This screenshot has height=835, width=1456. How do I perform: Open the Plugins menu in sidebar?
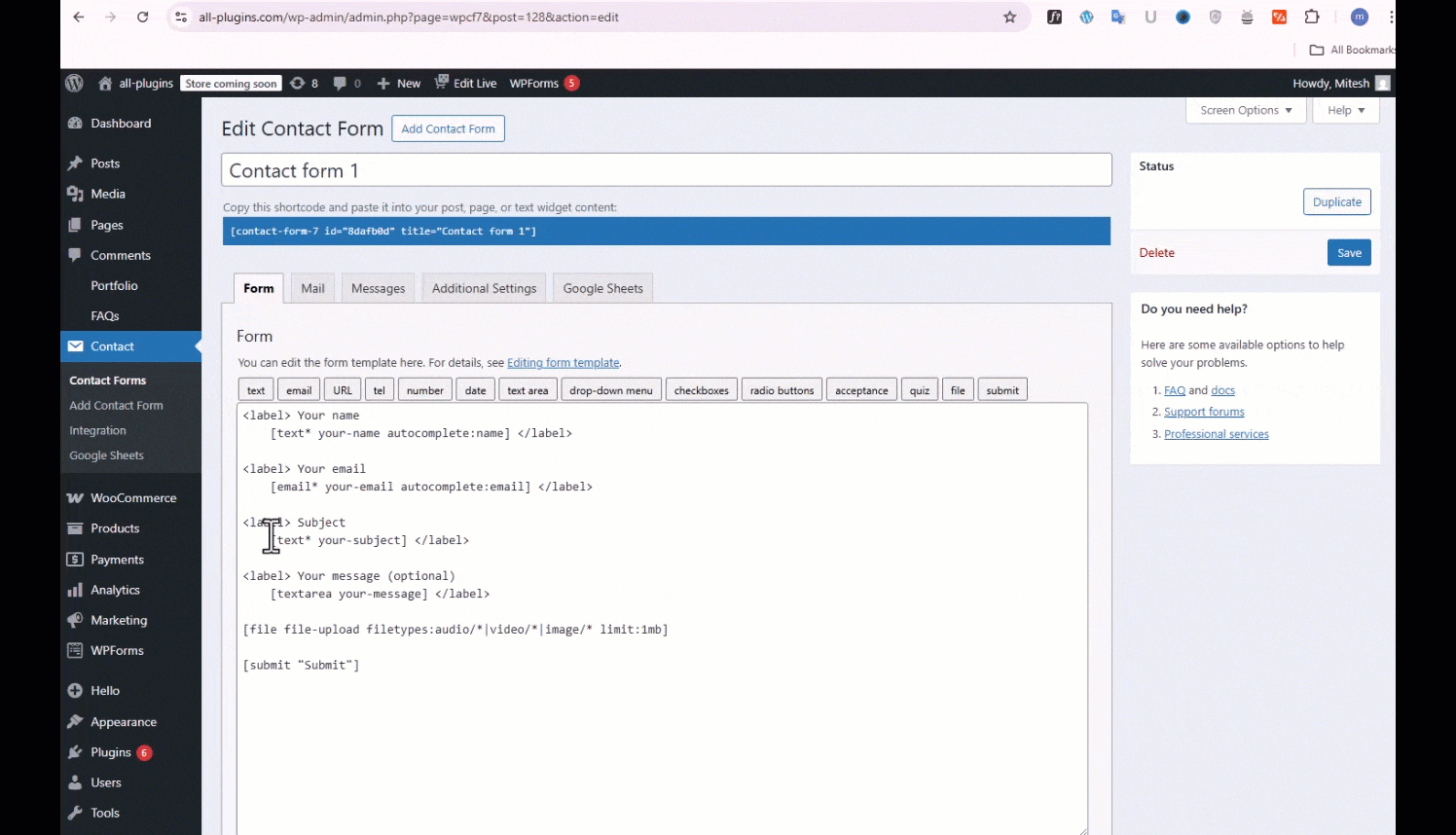(110, 752)
